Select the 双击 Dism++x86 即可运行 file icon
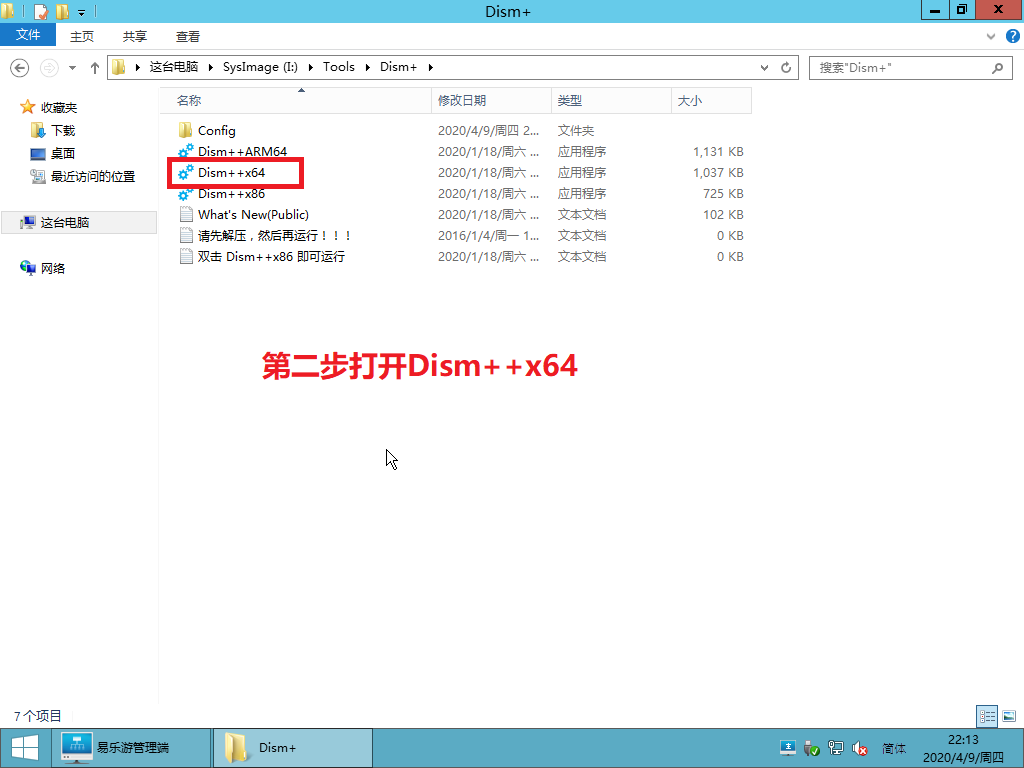The image size is (1024, 768). [185, 256]
